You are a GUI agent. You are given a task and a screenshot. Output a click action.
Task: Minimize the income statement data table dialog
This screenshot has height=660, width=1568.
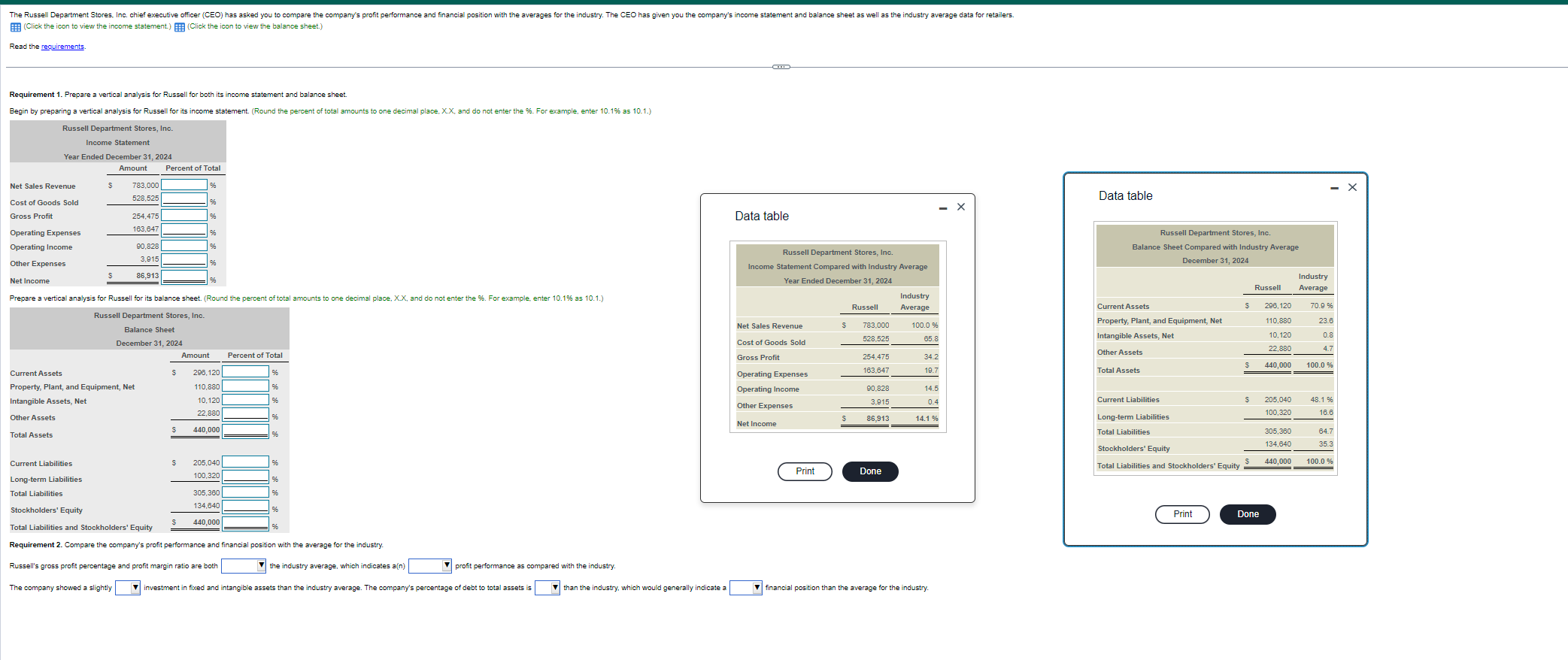point(943,208)
